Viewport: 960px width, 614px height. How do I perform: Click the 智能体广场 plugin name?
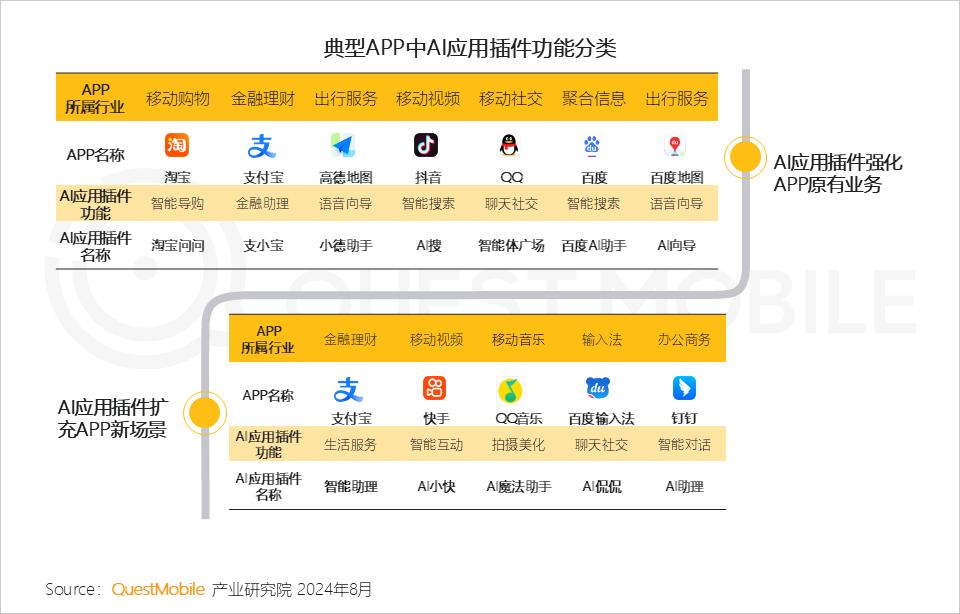click(x=511, y=245)
